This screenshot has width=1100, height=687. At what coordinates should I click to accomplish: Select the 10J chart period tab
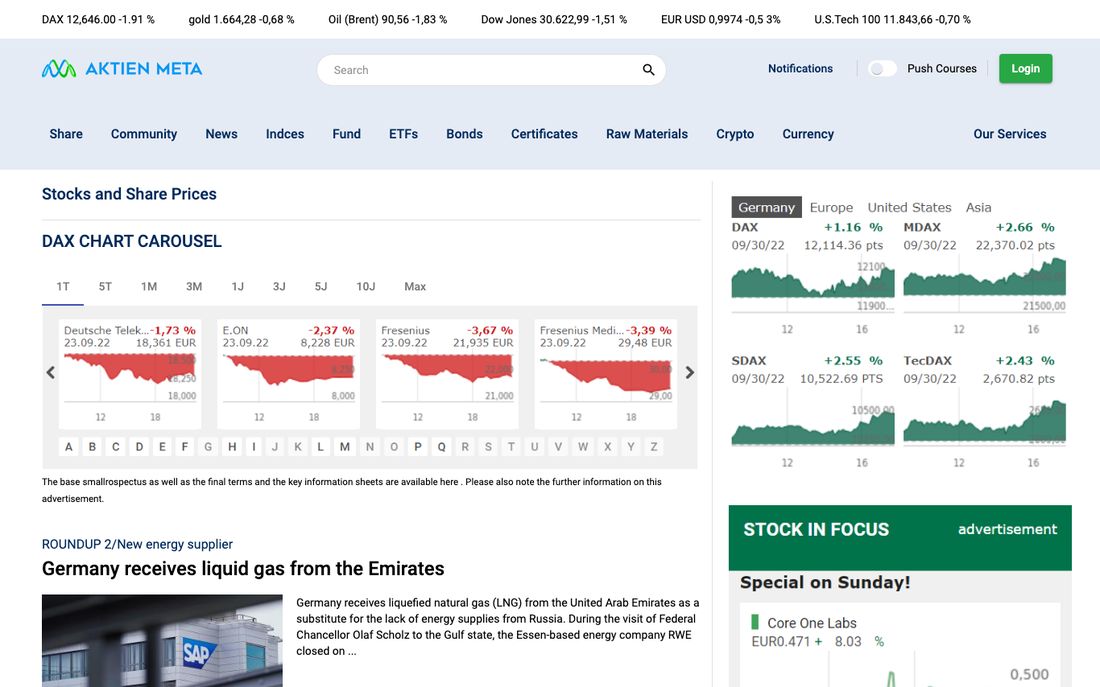click(x=365, y=286)
